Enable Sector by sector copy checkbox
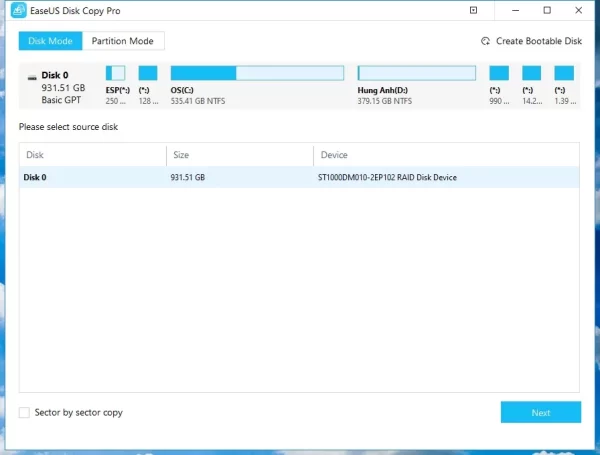Viewport: 600px width, 455px height. [x=24, y=413]
